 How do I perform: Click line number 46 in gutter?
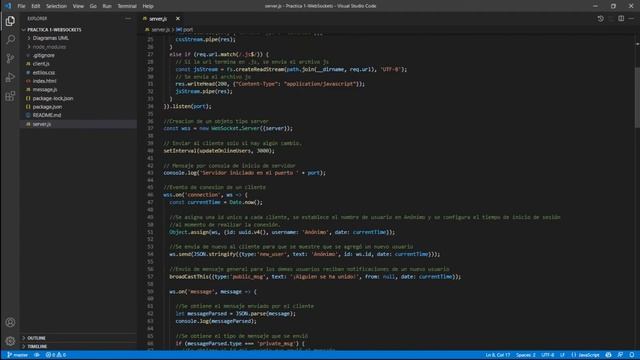pos(150,195)
